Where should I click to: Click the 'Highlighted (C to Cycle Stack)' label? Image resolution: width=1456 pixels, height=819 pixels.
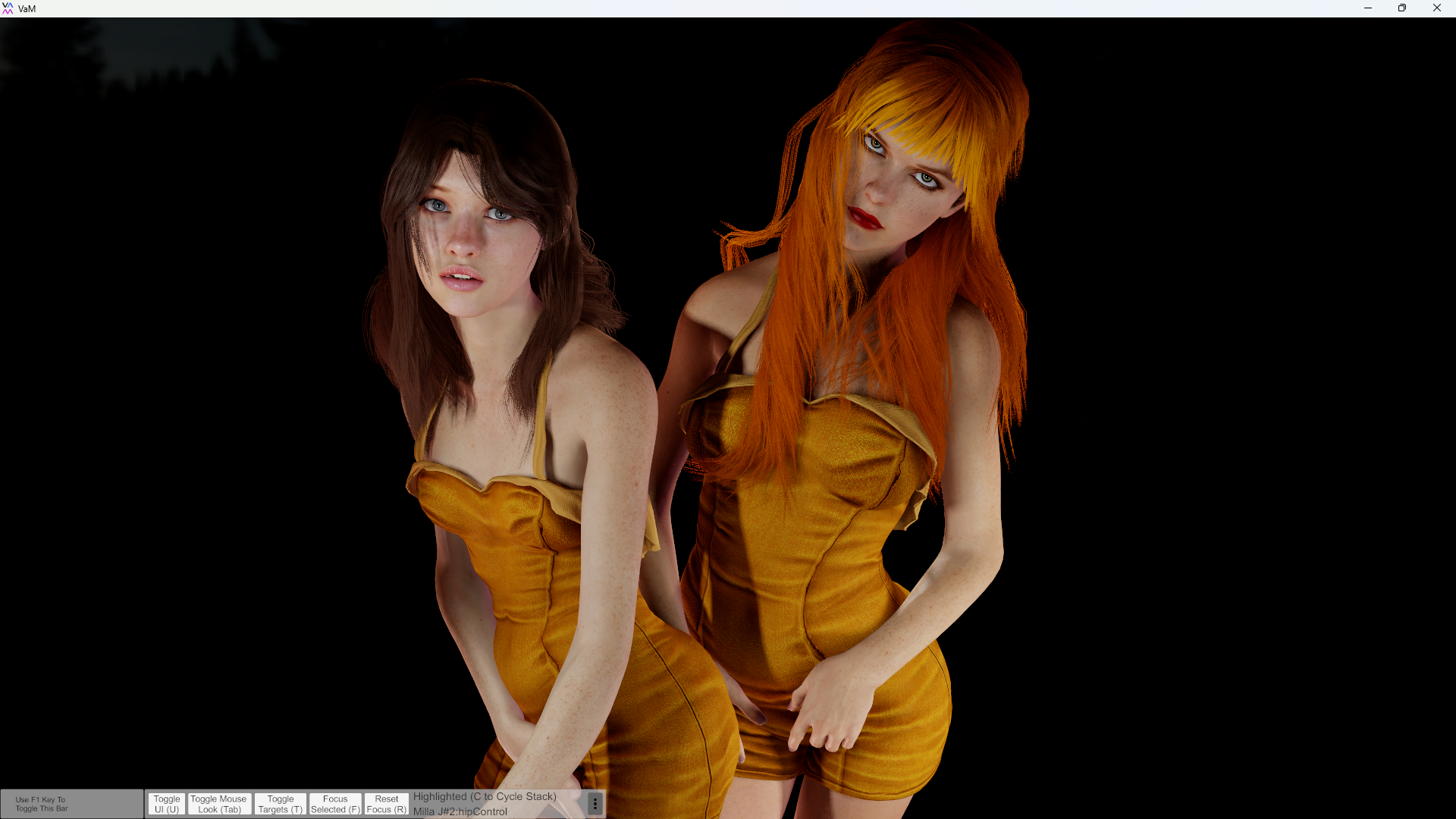click(x=485, y=796)
